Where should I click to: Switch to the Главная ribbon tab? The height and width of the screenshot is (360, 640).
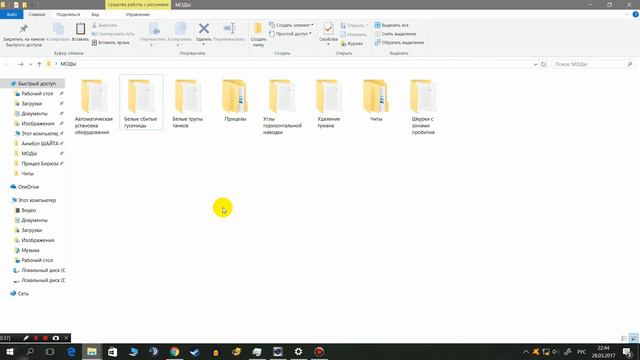coord(37,14)
